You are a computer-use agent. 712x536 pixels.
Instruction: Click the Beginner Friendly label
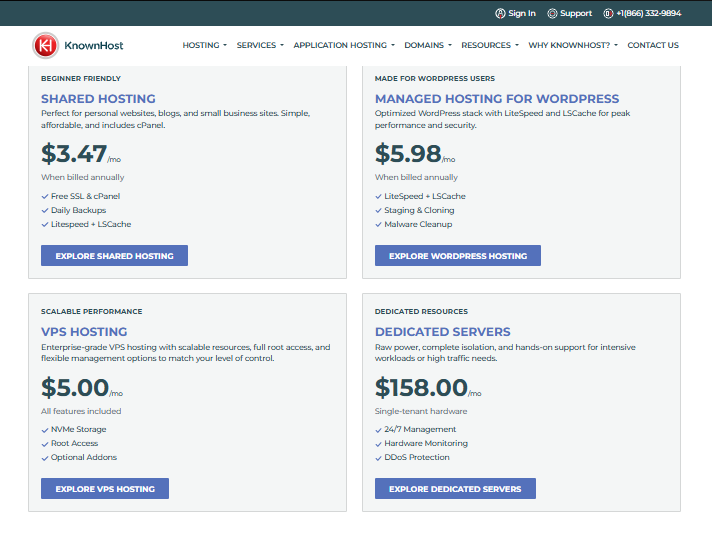click(x=81, y=79)
